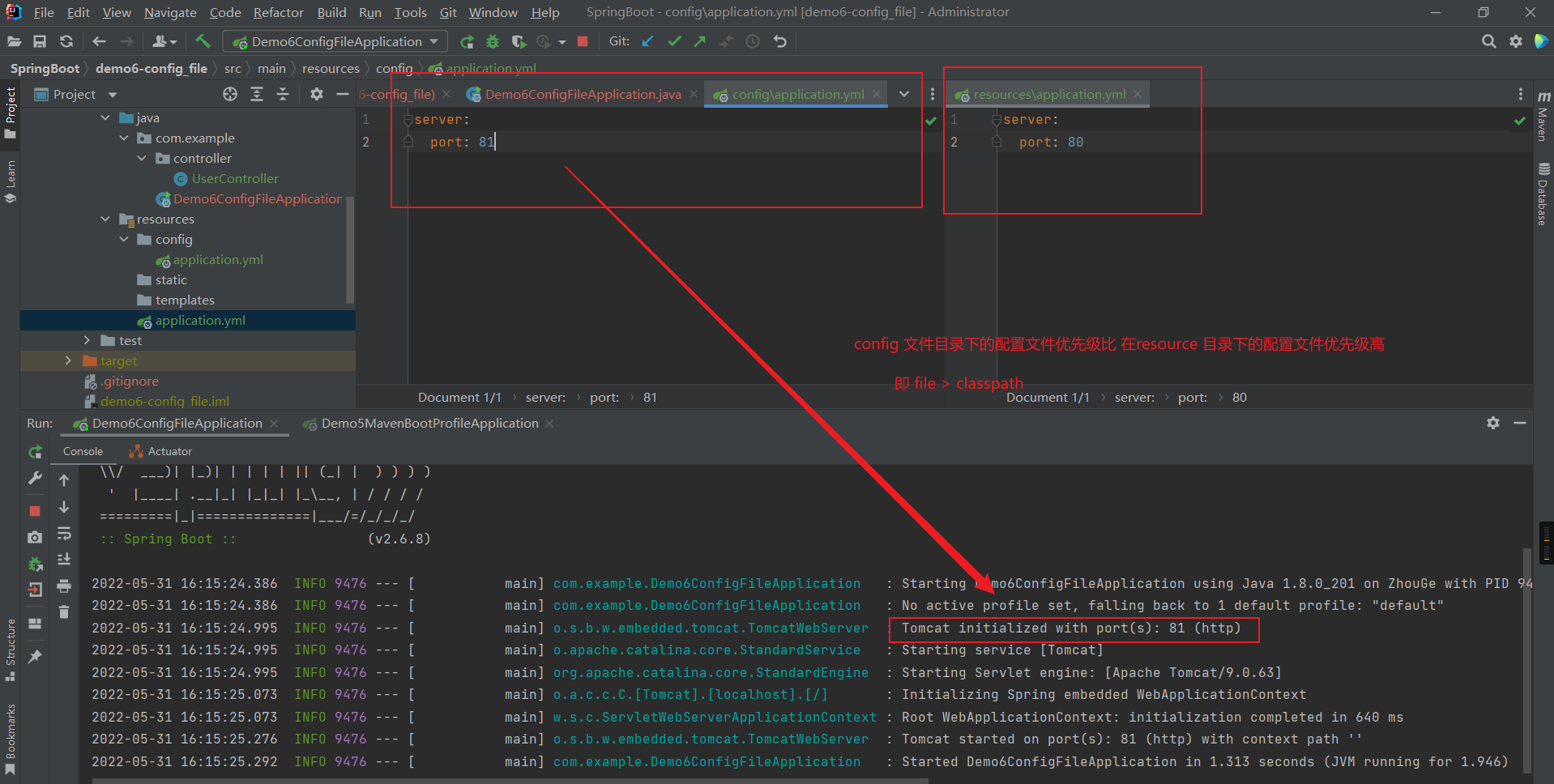1554x784 pixels.
Task: Click the console vertical scrollbar
Action: coord(1526,660)
